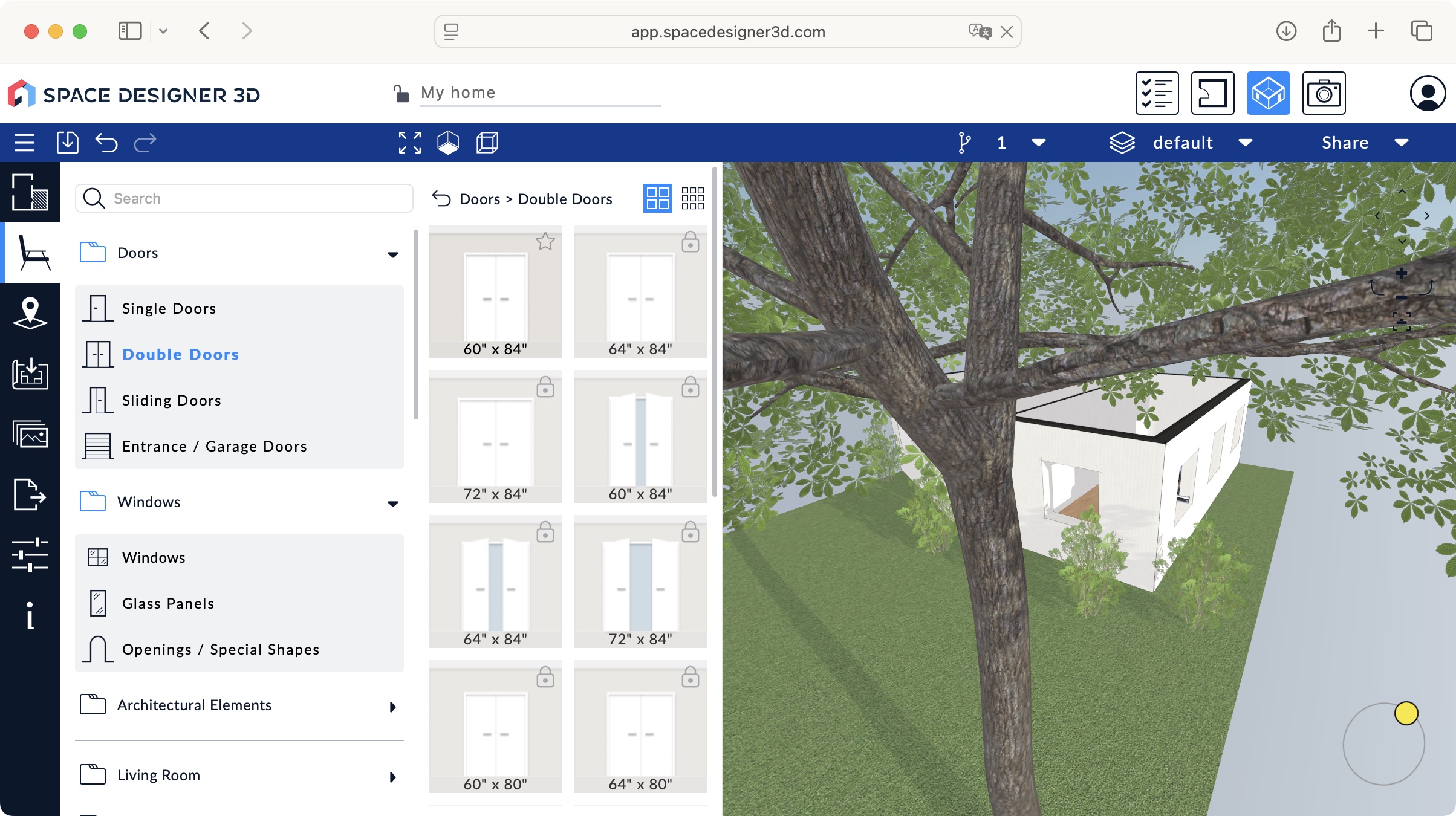This screenshot has height=816, width=1456.
Task: Favorite the 60" x 84" double door
Action: [545, 242]
